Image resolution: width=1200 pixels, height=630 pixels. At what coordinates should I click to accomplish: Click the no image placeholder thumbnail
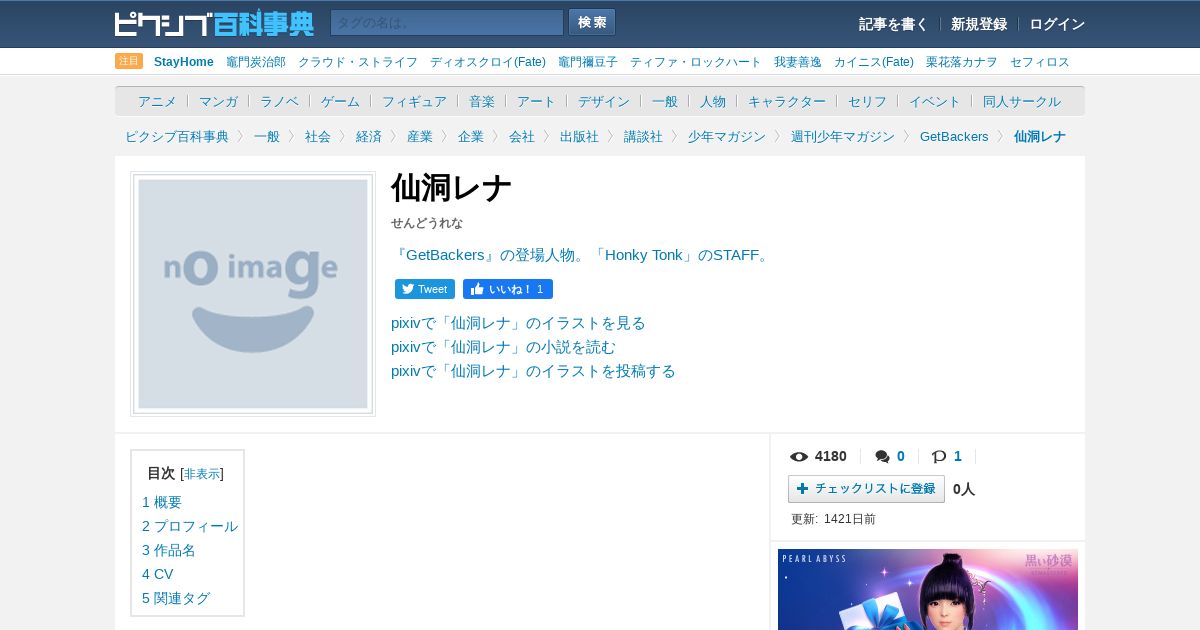pos(253,294)
